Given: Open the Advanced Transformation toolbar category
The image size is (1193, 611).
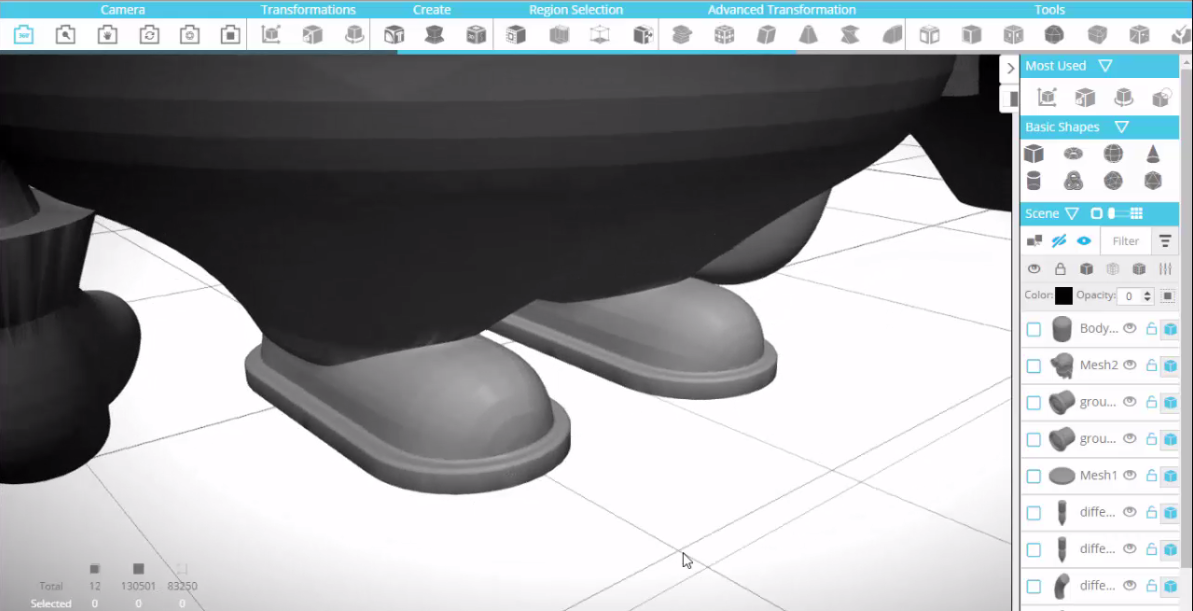Looking at the screenshot, I should point(781,10).
